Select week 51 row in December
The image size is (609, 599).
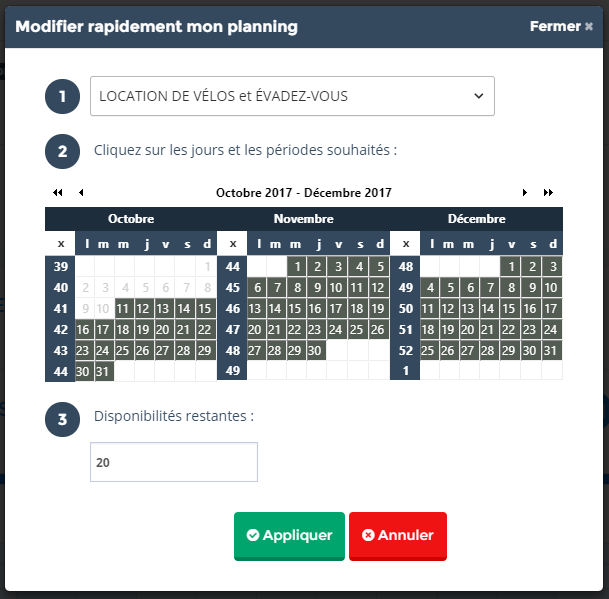405,329
